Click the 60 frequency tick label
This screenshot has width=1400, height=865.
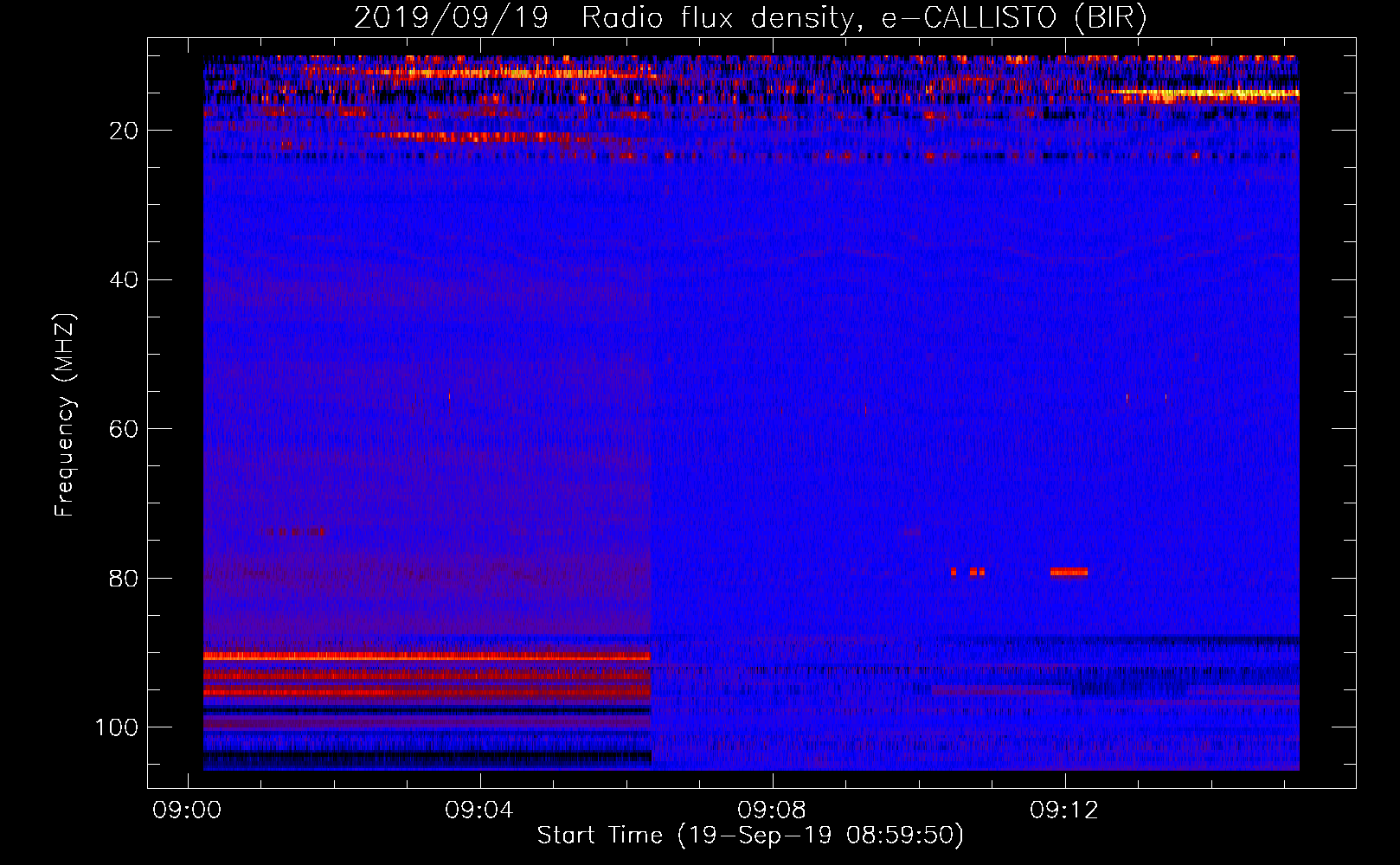pos(124,429)
